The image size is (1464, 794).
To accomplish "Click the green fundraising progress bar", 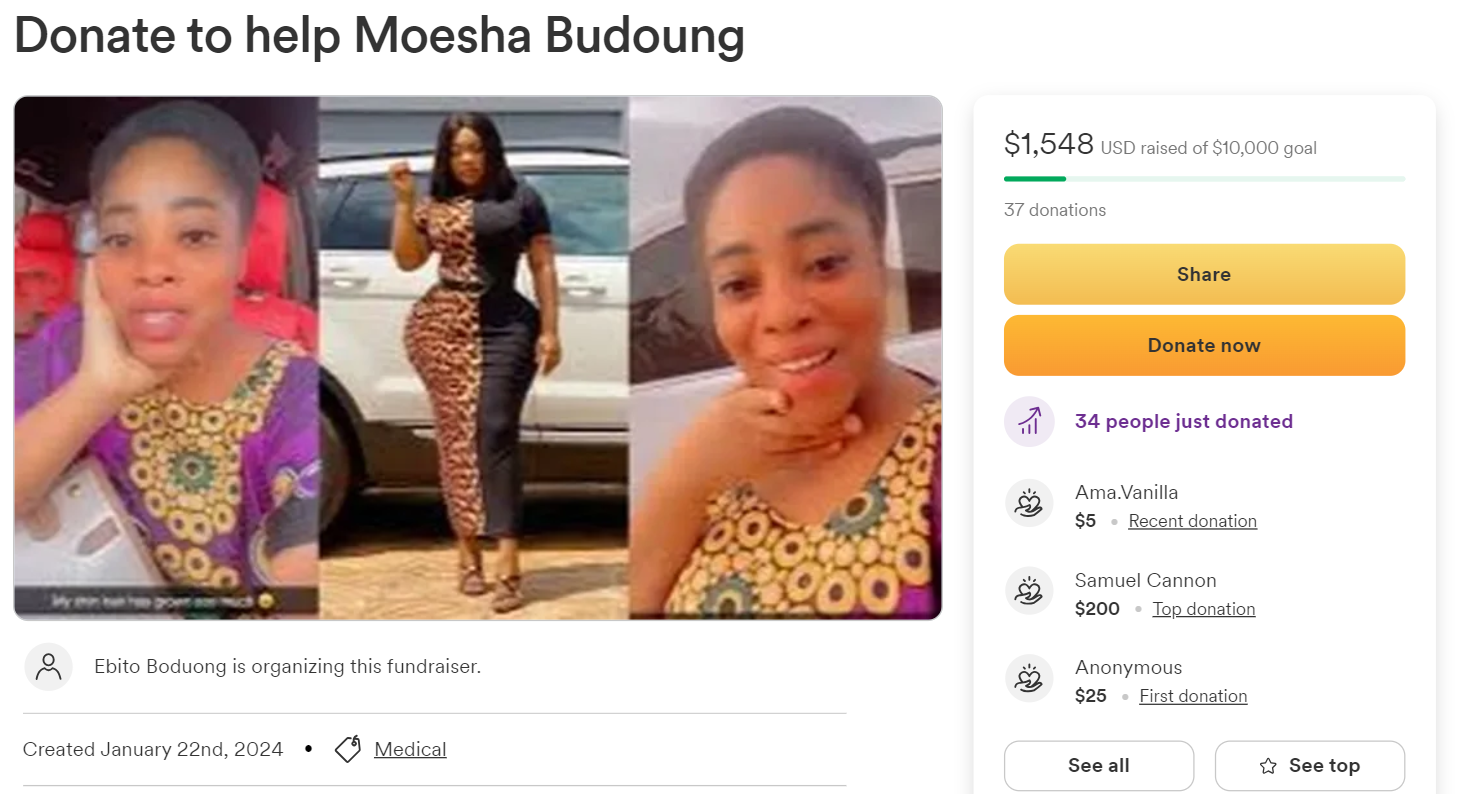I will [1034, 178].
